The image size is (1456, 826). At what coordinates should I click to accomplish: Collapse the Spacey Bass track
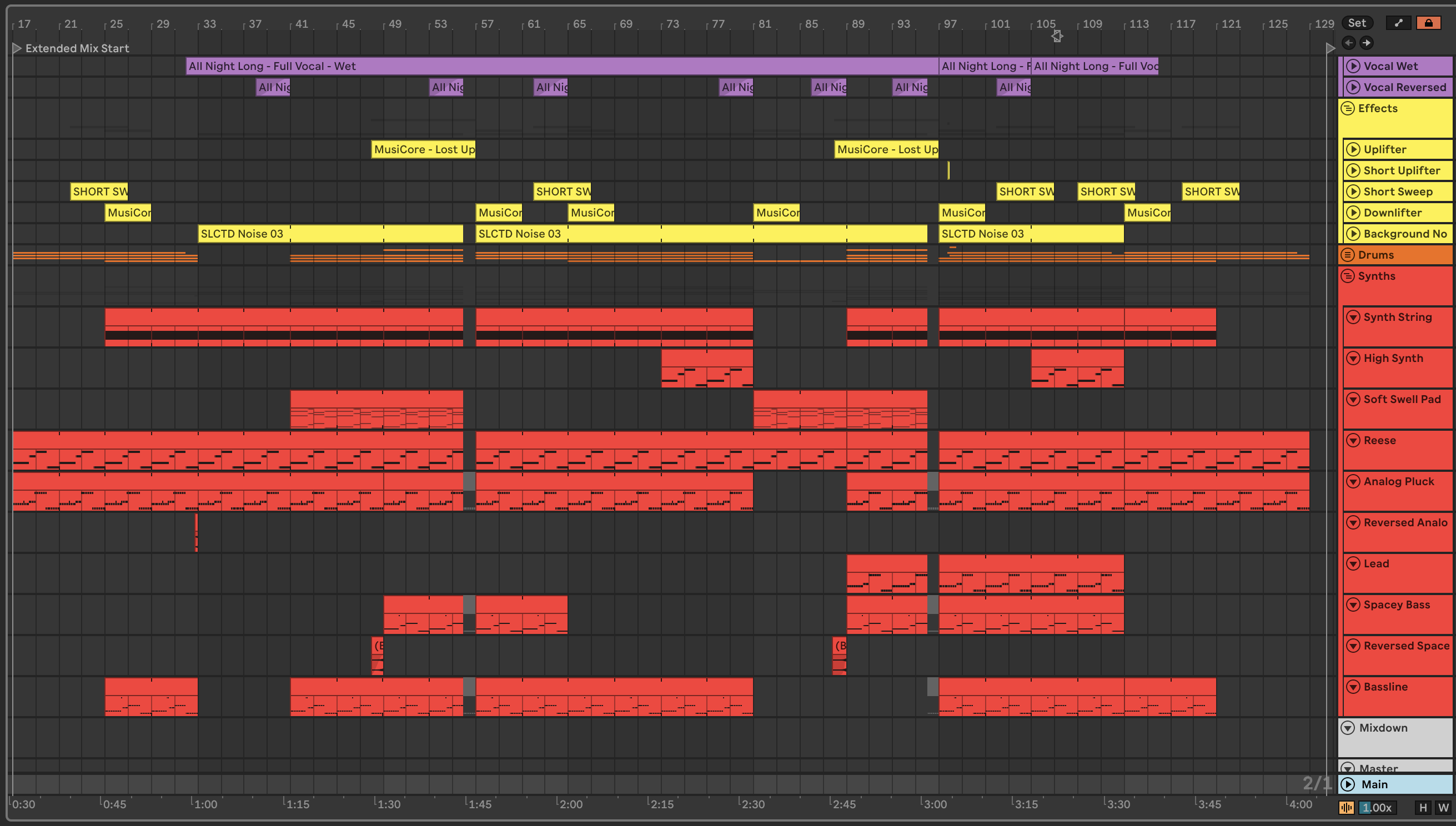point(1353,604)
